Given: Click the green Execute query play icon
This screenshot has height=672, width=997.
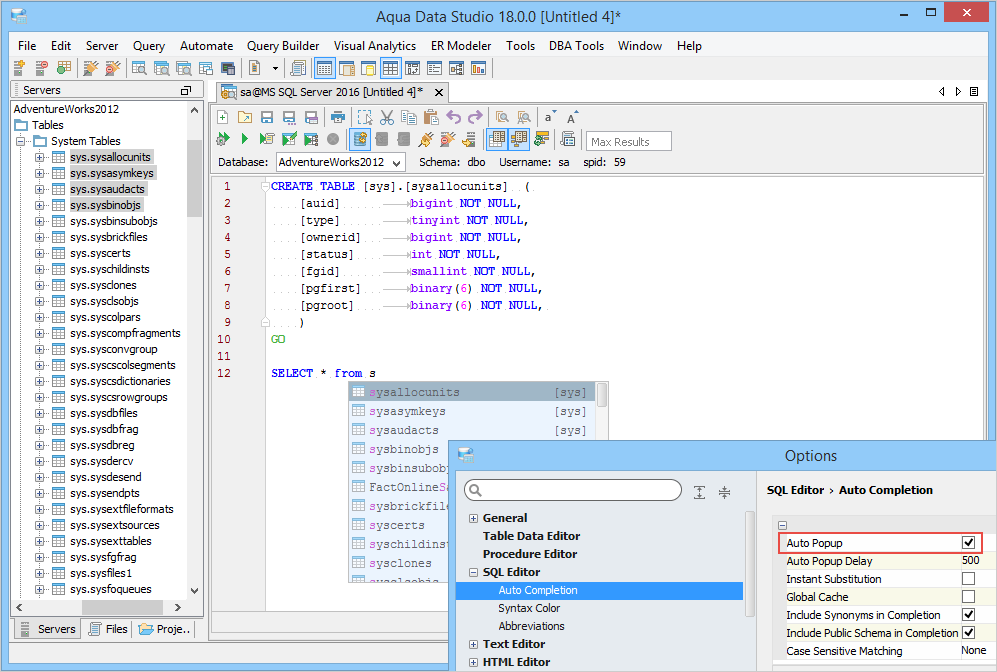Looking at the screenshot, I should pyautogui.click(x=244, y=139).
